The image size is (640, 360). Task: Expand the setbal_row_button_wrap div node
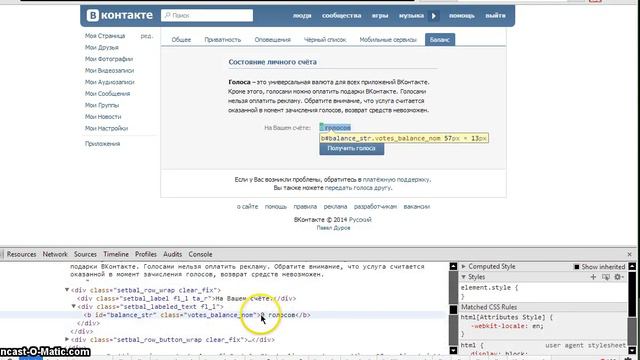pos(67,340)
